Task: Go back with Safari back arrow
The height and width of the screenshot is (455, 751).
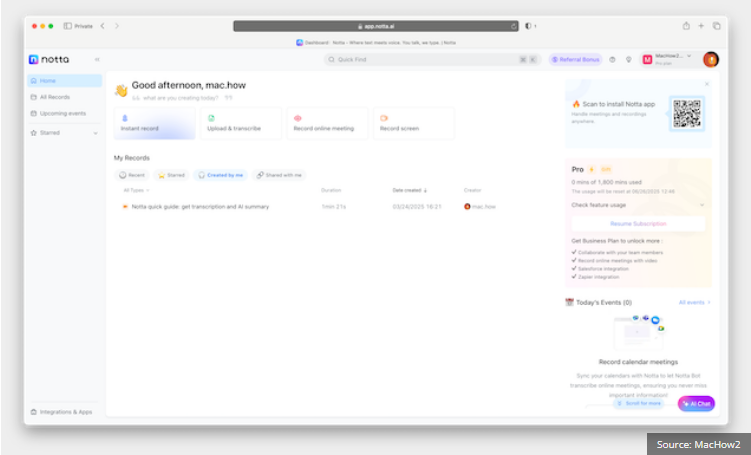Action: [102, 26]
